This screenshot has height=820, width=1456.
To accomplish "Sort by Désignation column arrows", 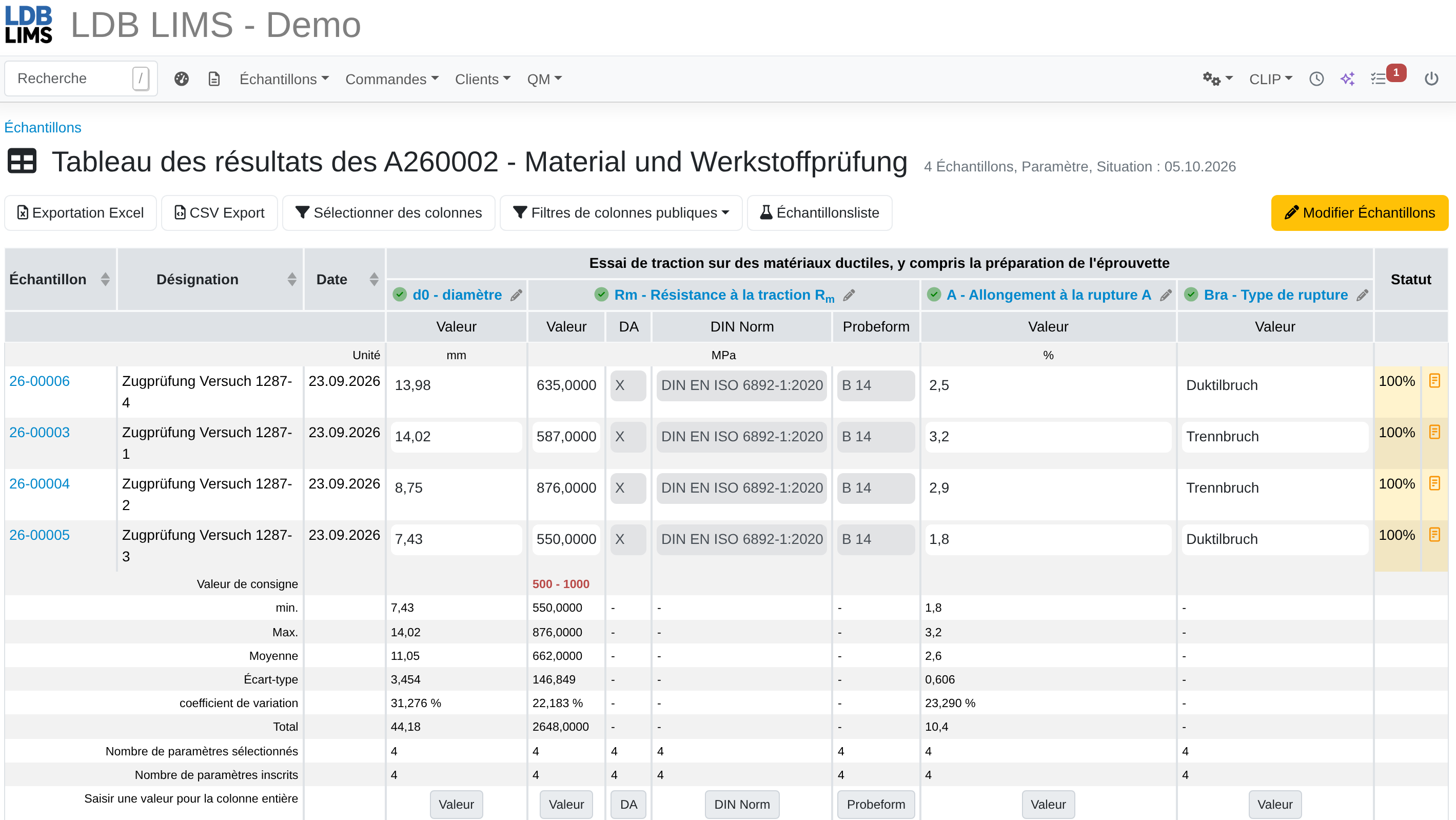I will [291, 279].
